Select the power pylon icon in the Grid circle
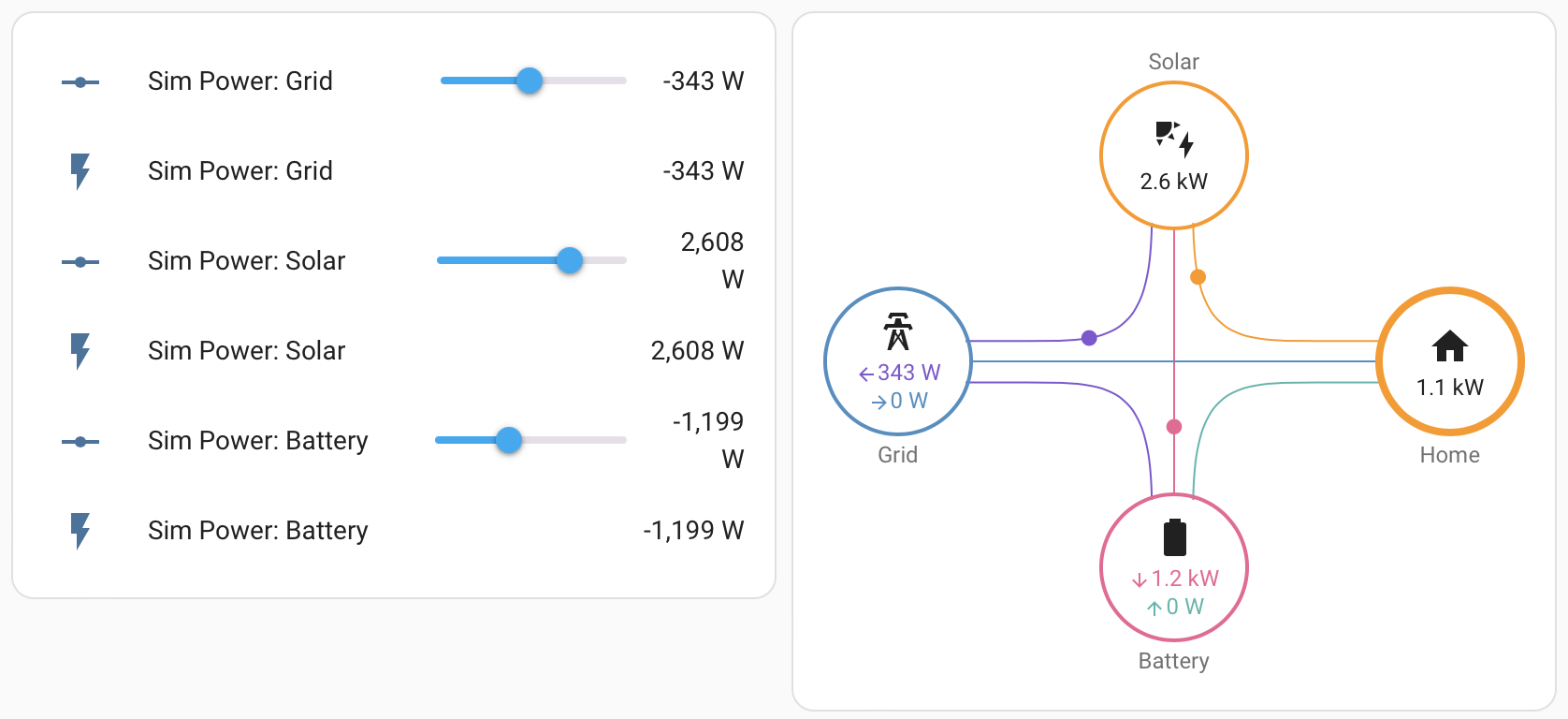 click(x=897, y=332)
